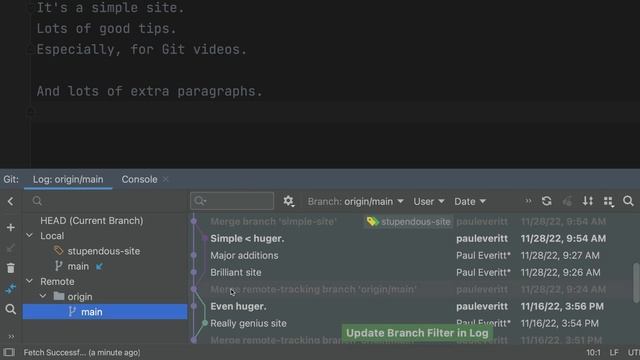Select the stupendous-site tag in Local
Image resolution: width=640 pixels, height=360 pixels.
[x=105, y=251]
